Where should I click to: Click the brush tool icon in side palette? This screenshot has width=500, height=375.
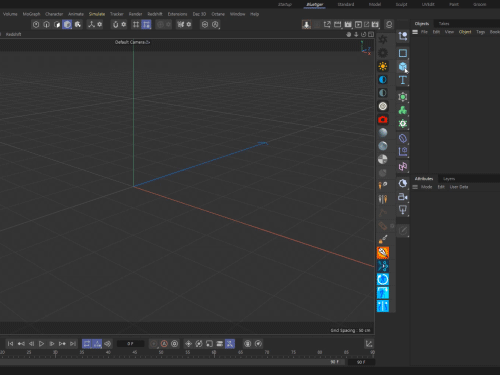pos(383,239)
